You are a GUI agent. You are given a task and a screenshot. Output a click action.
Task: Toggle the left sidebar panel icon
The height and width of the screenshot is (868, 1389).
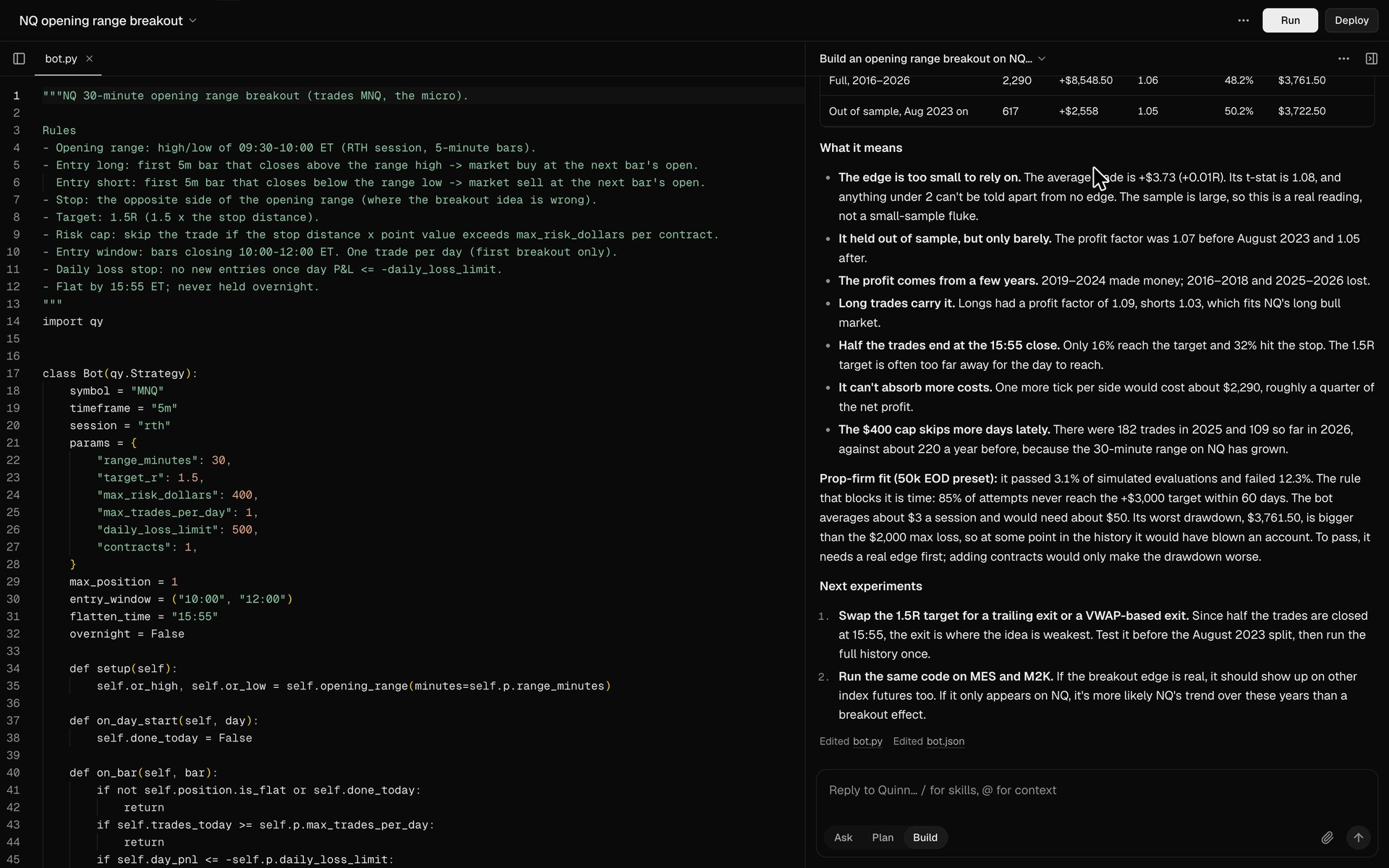click(x=20, y=59)
